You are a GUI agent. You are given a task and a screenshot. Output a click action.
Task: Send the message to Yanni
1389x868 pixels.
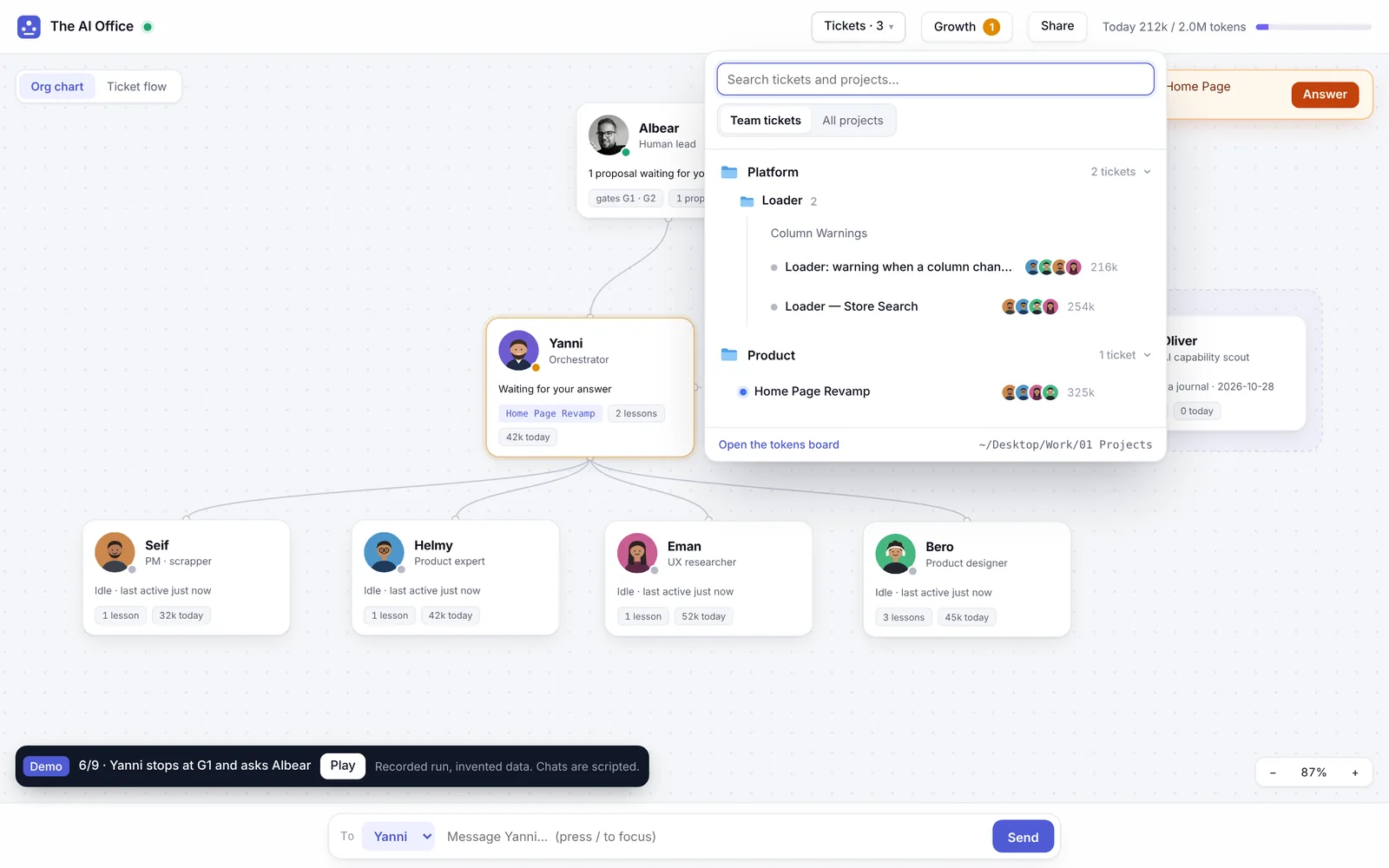pos(1023,837)
